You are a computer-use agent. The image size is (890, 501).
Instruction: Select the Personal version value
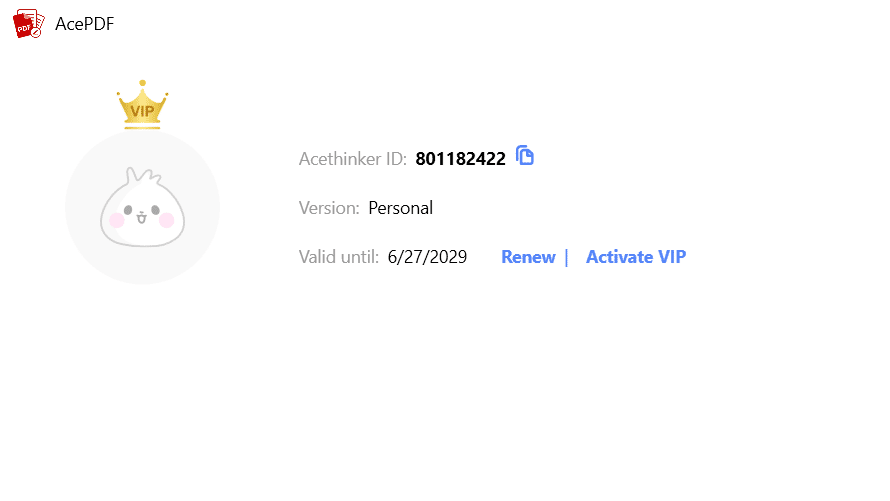[x=401, y=208]
